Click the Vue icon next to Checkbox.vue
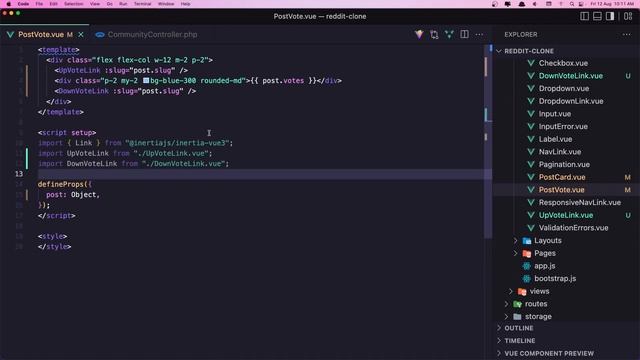The width and height of the screenshot is (640, 360). 531,63
